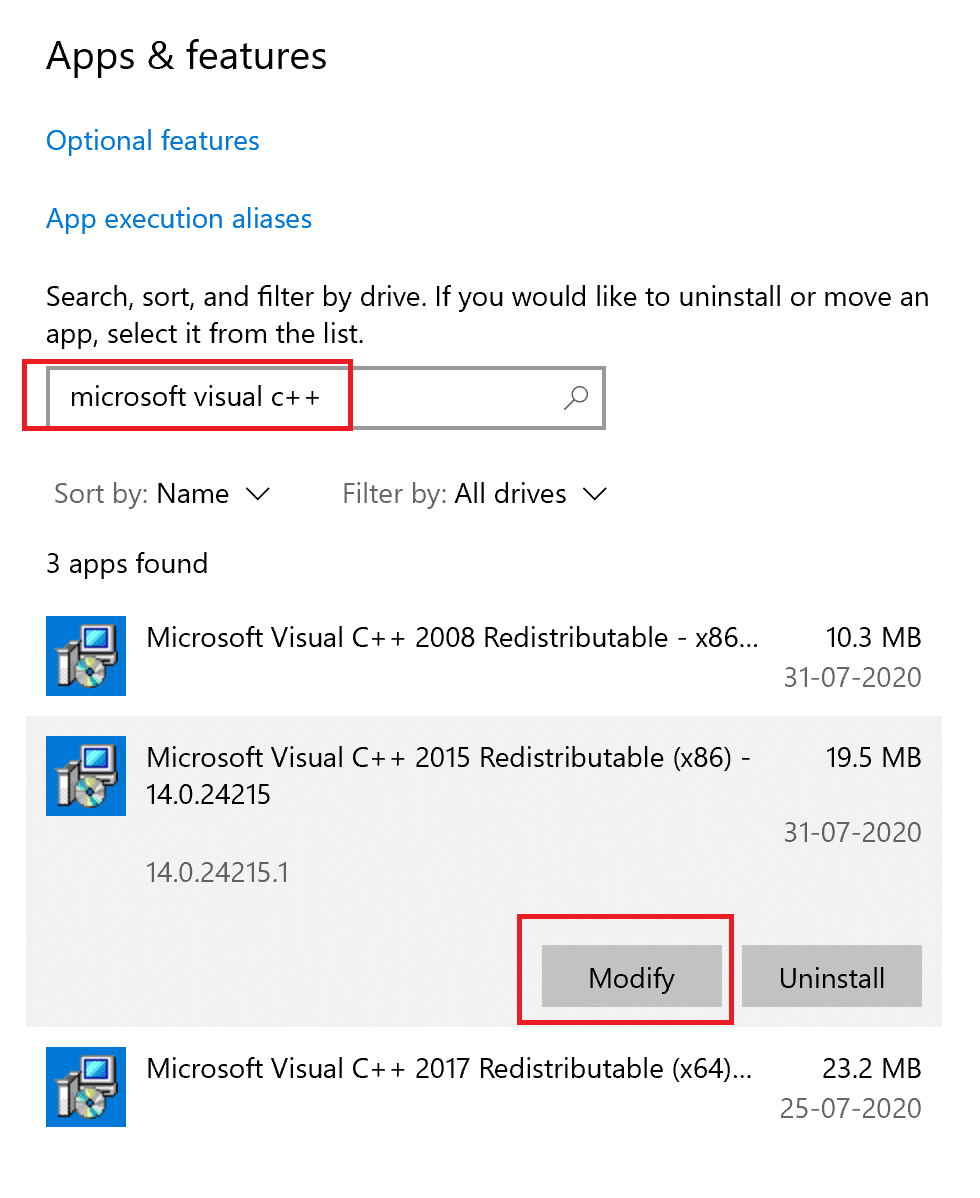Click the 10.3 MB size value

(873, 638)
